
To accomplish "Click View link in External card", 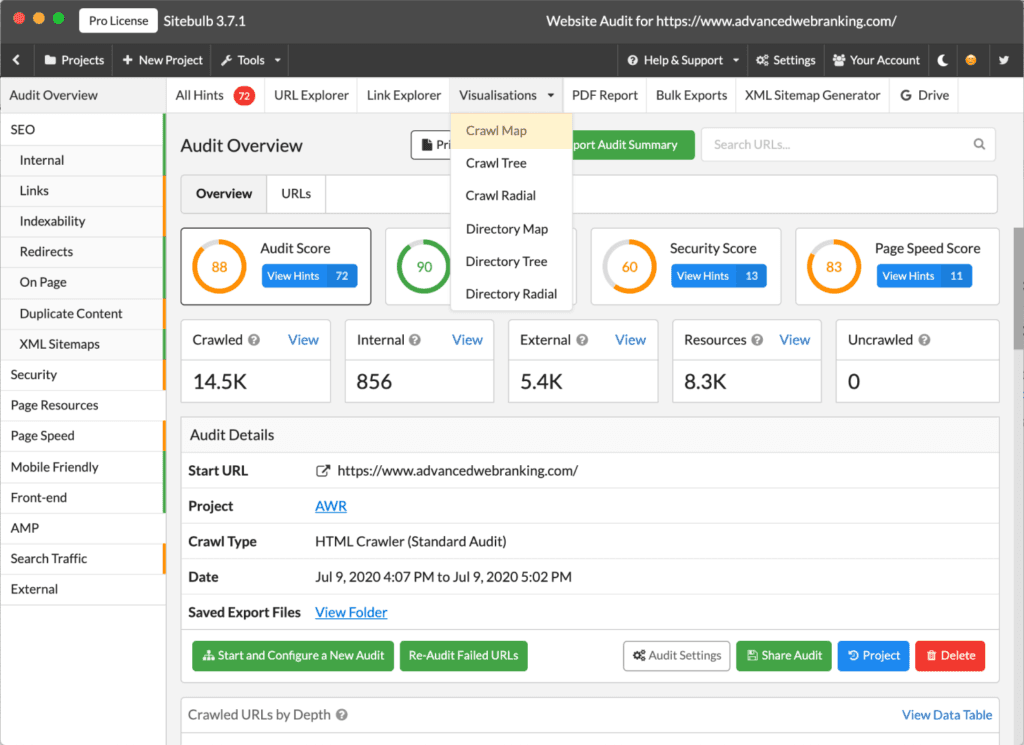I will pyautogui.click(x=630, y=340).
